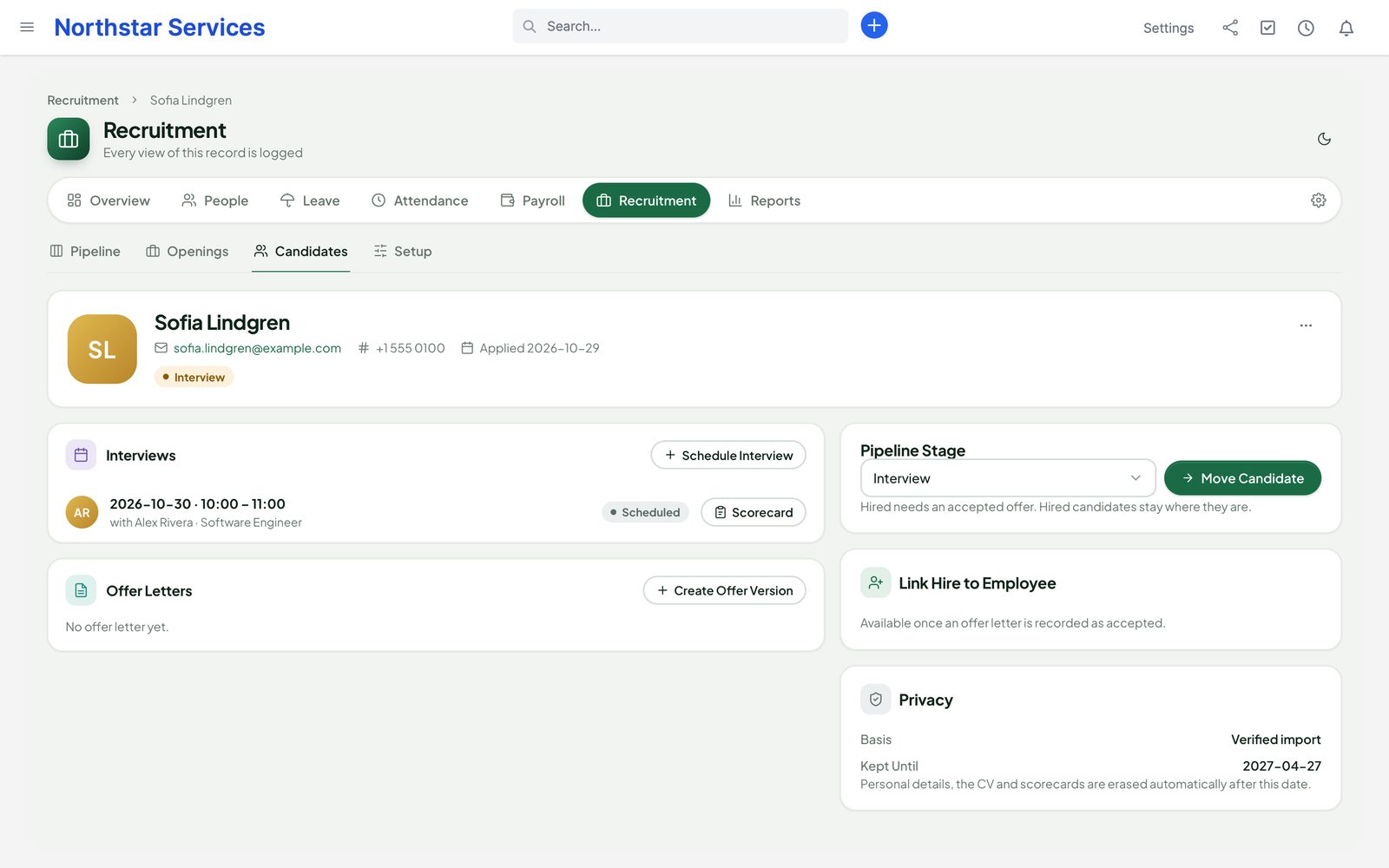Click the Interview stage badge under name
The image size is (1389, 868).
(194, 377)
